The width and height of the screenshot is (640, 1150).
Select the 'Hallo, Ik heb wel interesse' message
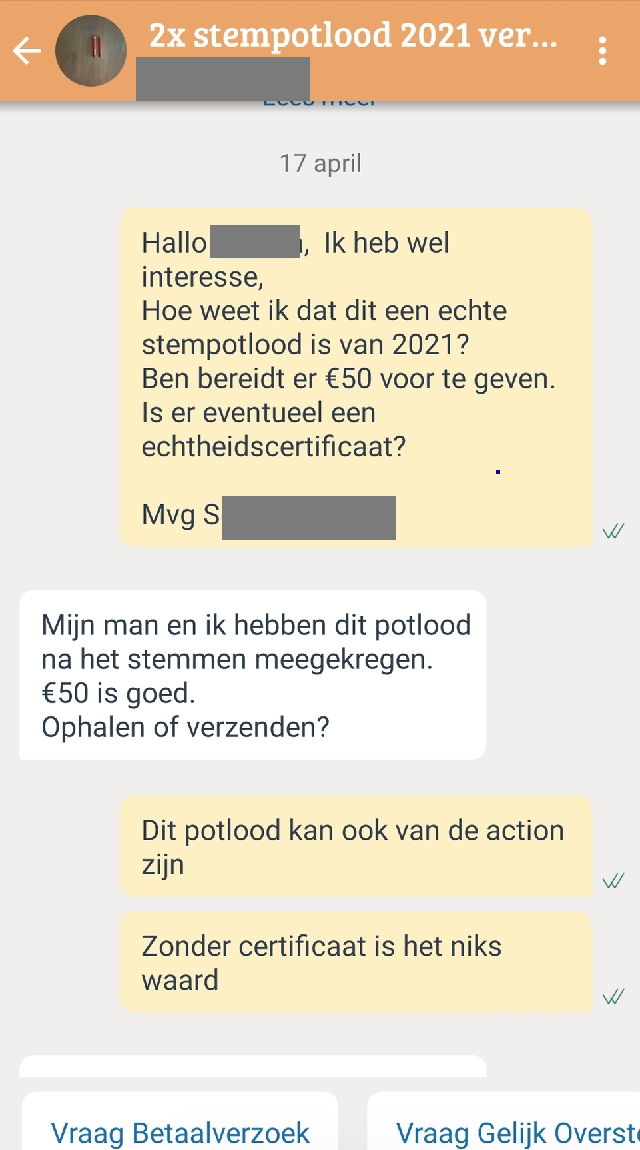355,377
